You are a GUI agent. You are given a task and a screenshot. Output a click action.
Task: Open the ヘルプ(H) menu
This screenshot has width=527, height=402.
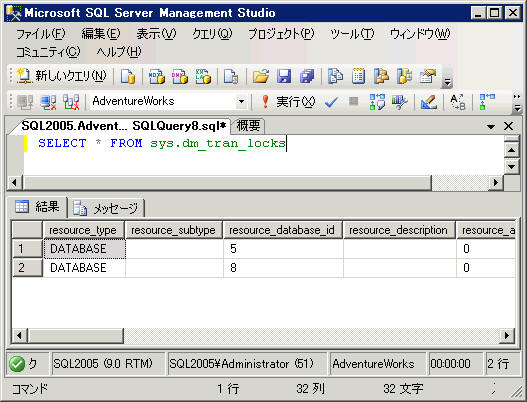119,52
